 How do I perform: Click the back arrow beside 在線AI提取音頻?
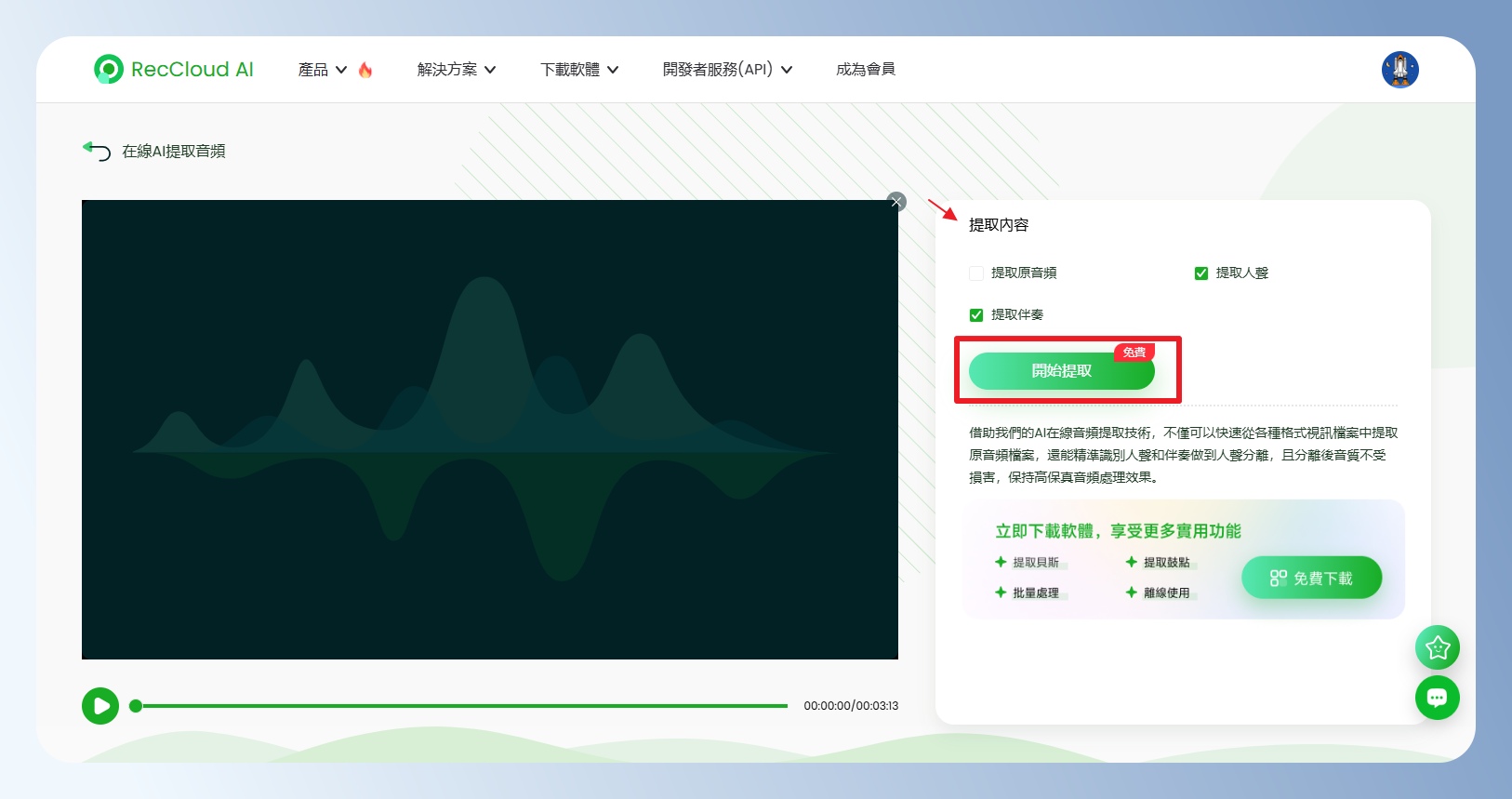97,151
